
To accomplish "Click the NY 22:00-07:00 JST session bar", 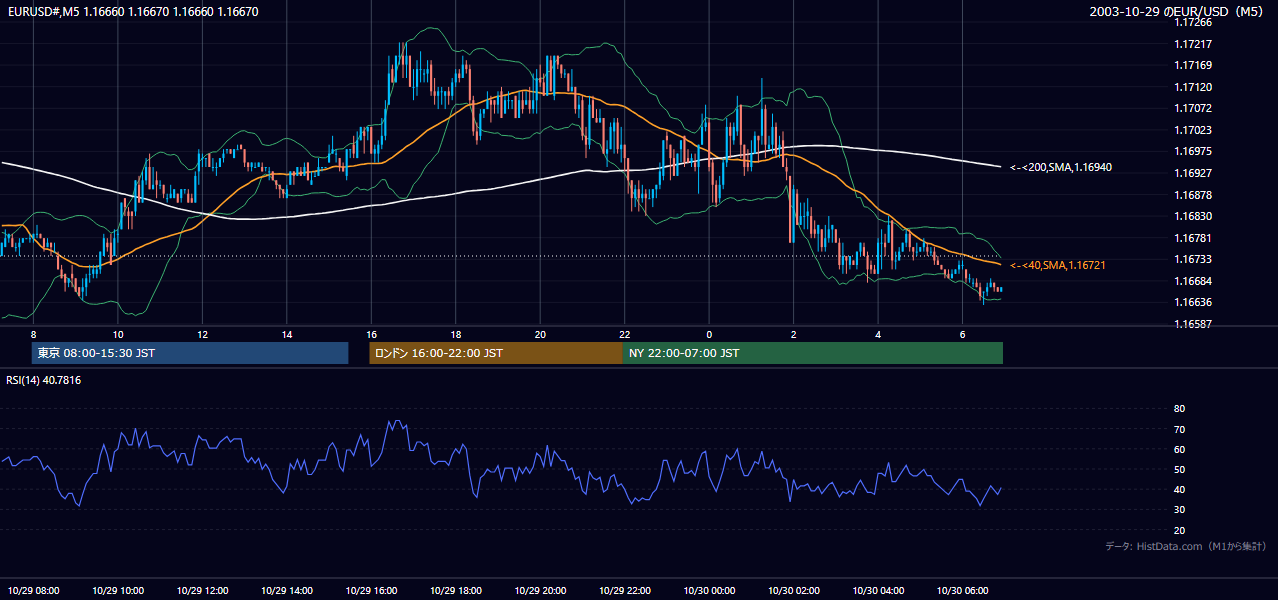I will tap(813, 353).
